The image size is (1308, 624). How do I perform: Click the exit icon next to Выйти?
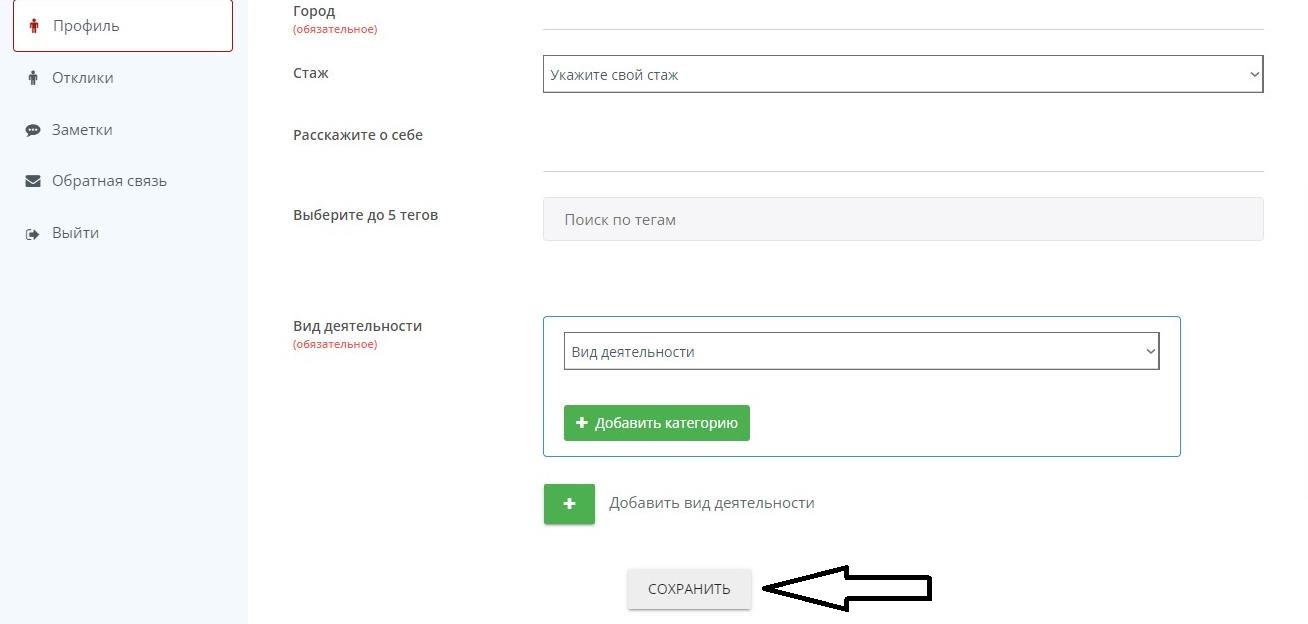tap(33, 234)
